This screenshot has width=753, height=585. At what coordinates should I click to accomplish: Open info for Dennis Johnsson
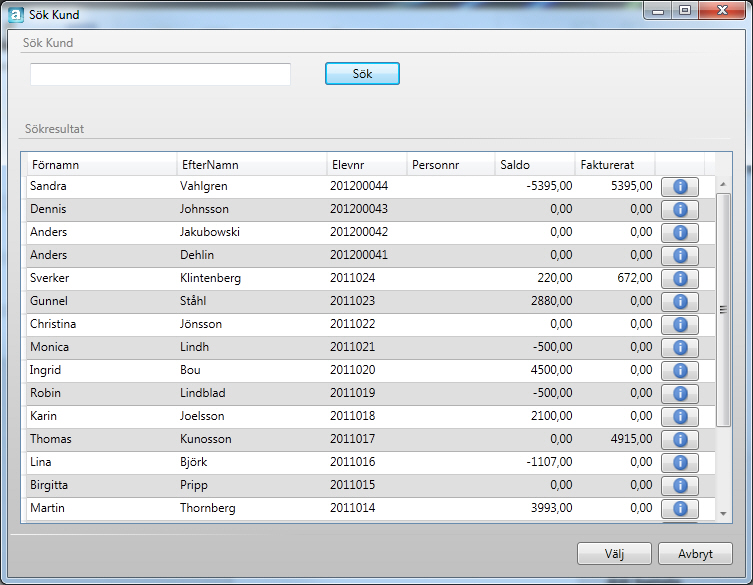coord(680,209)
